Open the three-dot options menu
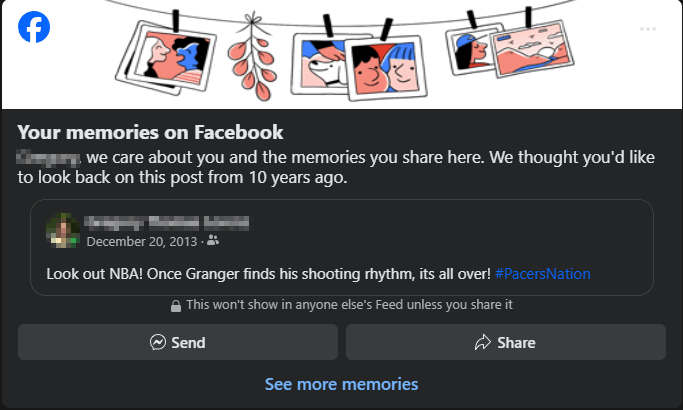 (648, 29)
